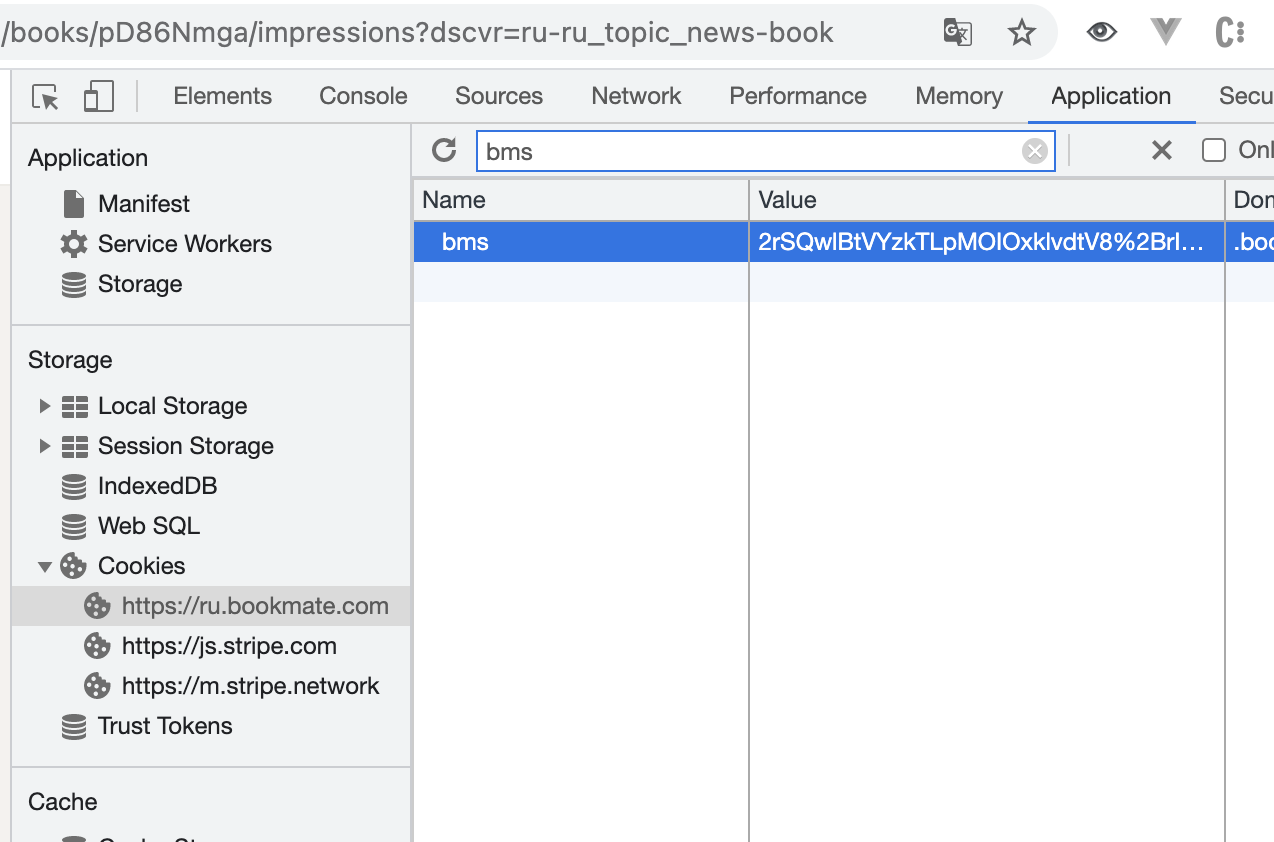
Task: Bookmark page with the star icon
Action: click(1021, 33)
